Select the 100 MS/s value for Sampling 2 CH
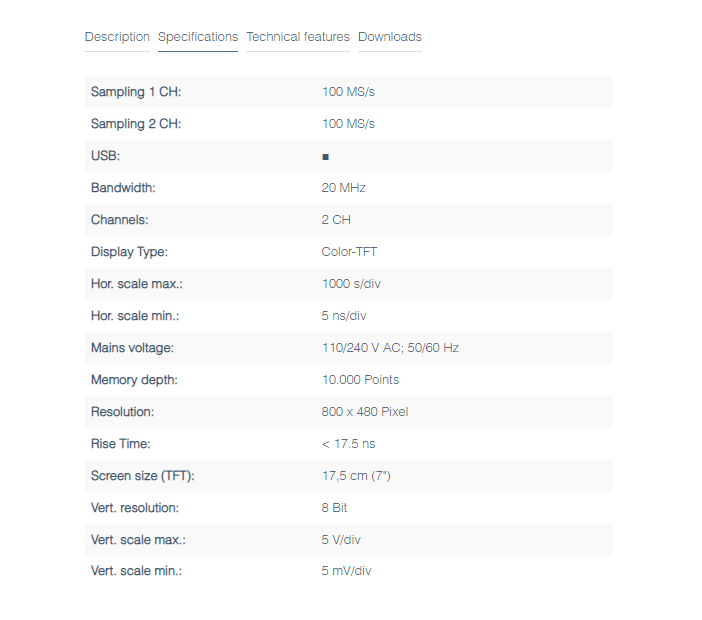 [348, 124]
